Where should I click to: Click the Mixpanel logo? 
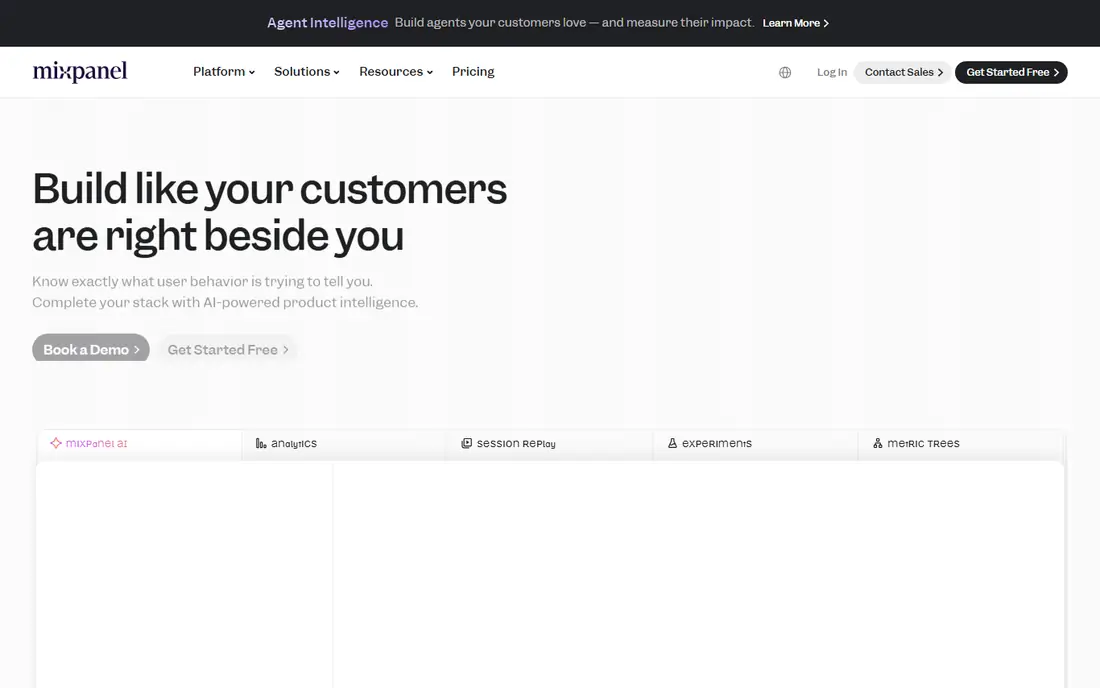click(x=80, y=72)
